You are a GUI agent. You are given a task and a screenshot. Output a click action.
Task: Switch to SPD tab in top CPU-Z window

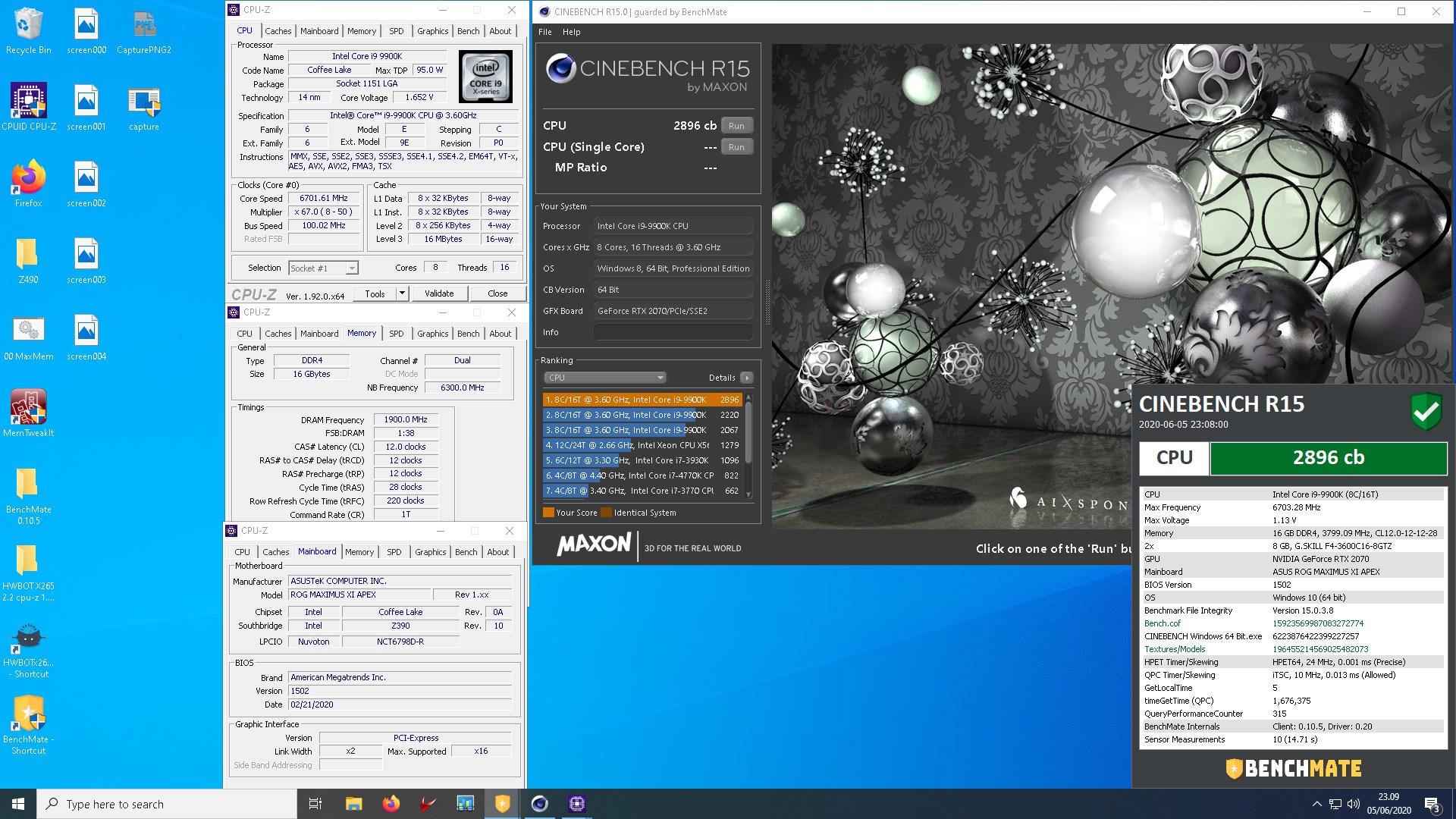click(x=397, y=31)
